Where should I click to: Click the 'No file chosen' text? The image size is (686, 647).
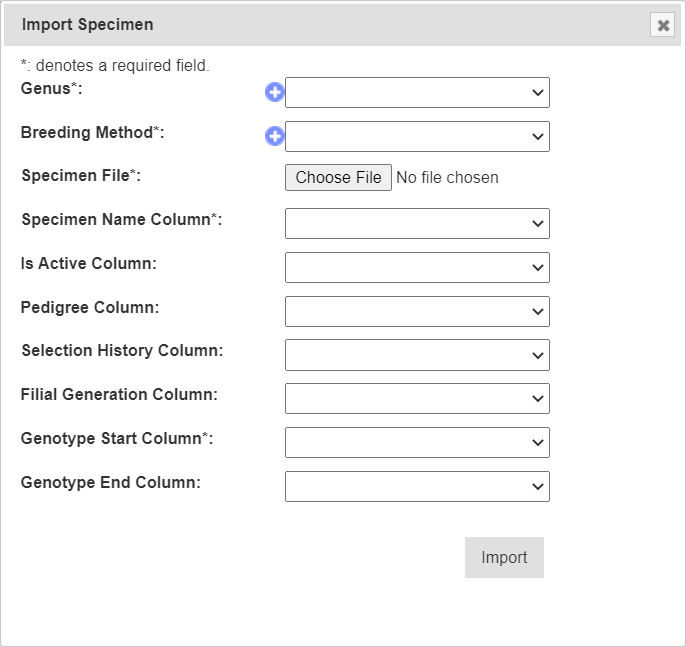pos(447,178)
